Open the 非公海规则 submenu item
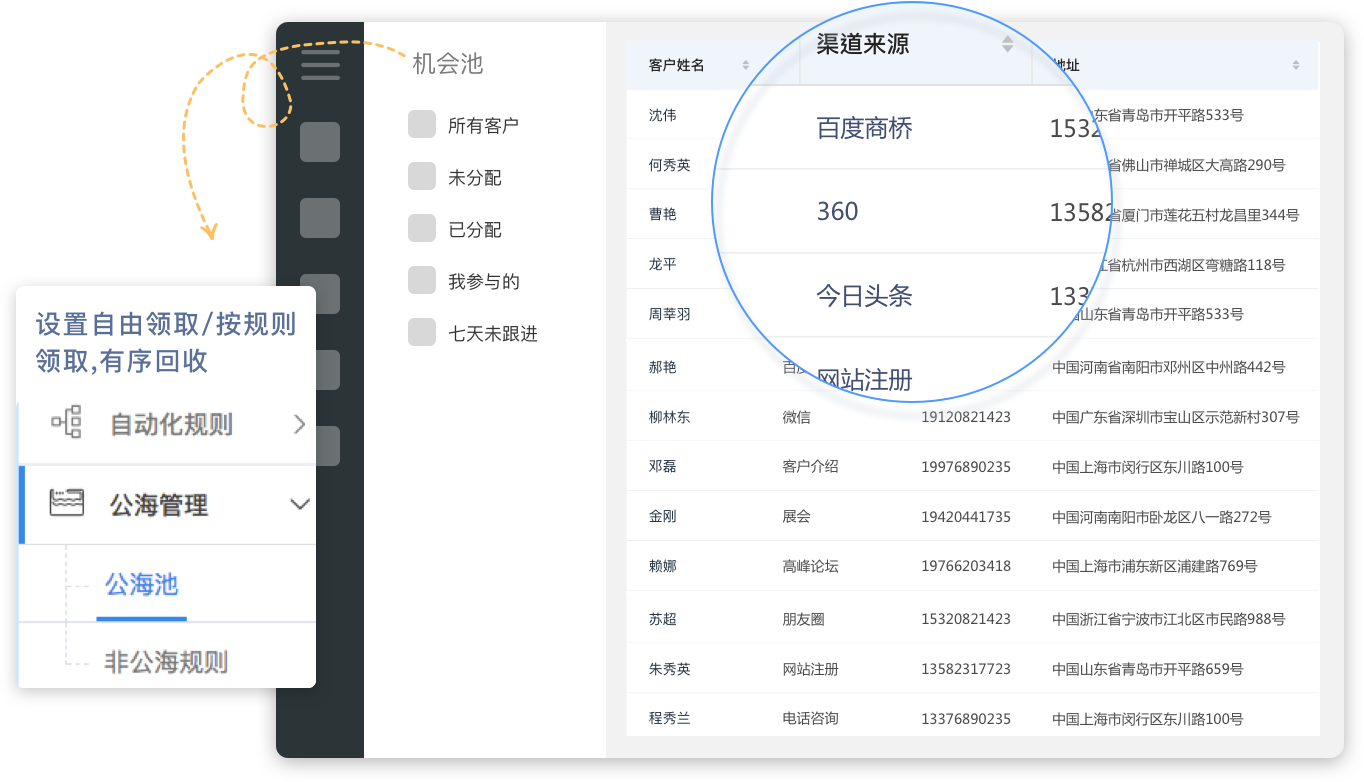Image resolution: width=1364 pixels, height=782 pixels. tap(166, 662)
